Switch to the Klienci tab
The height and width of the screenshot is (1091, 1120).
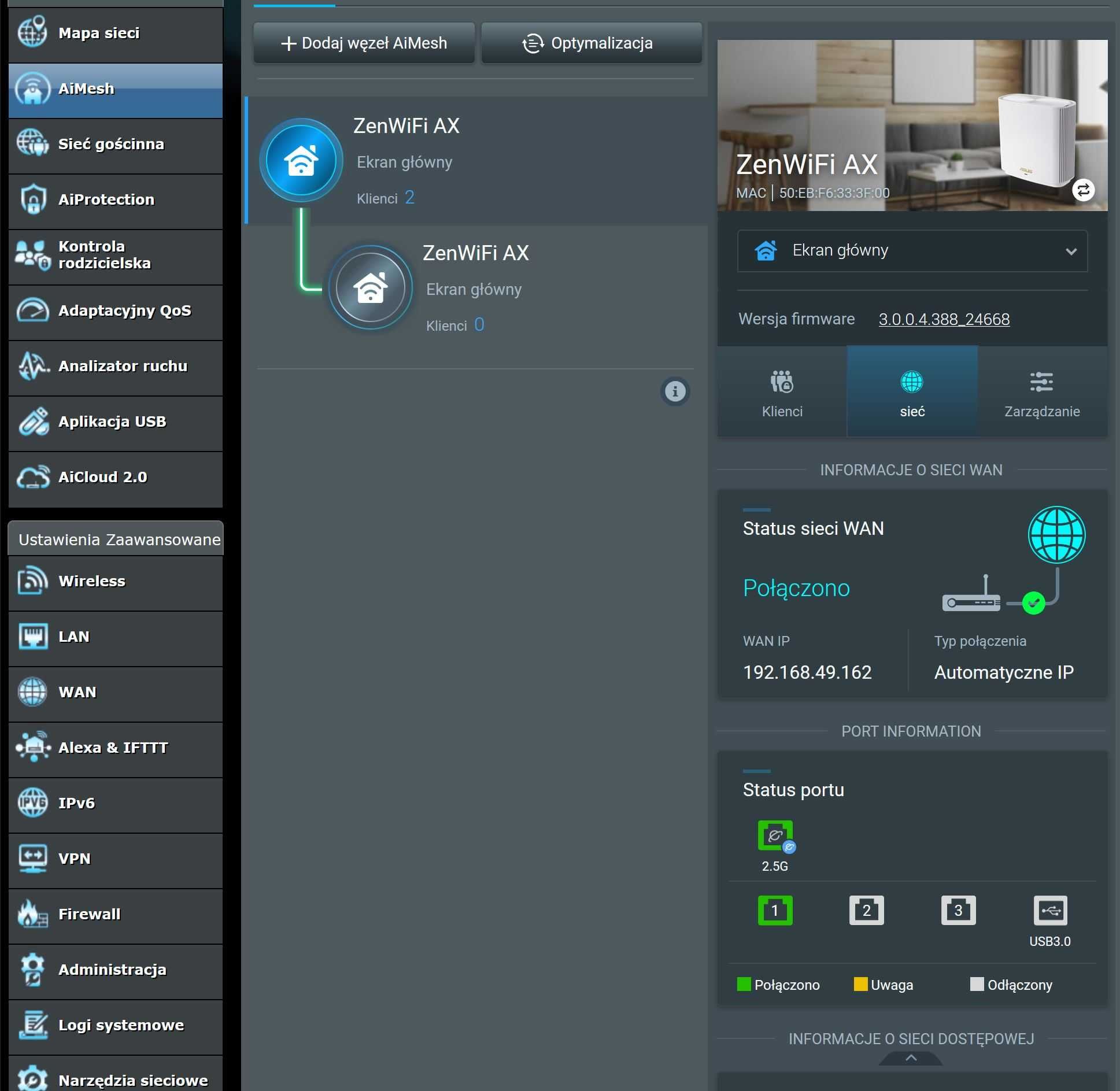click(782, 391)
